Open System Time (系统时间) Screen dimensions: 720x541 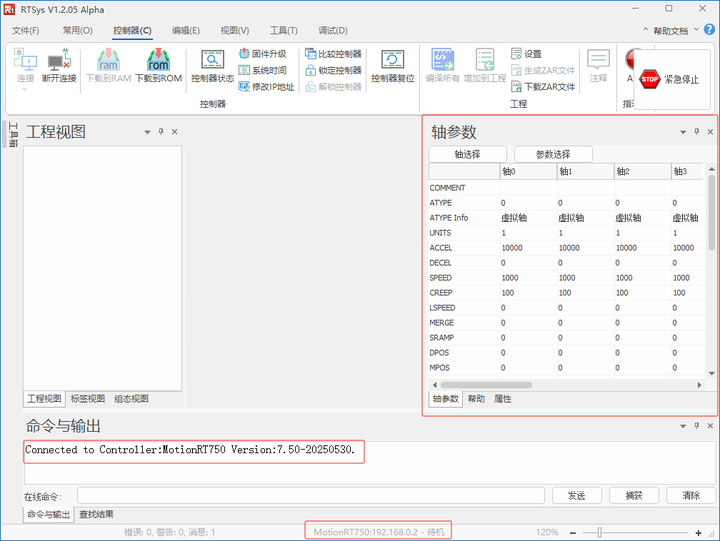coord(263,70)
